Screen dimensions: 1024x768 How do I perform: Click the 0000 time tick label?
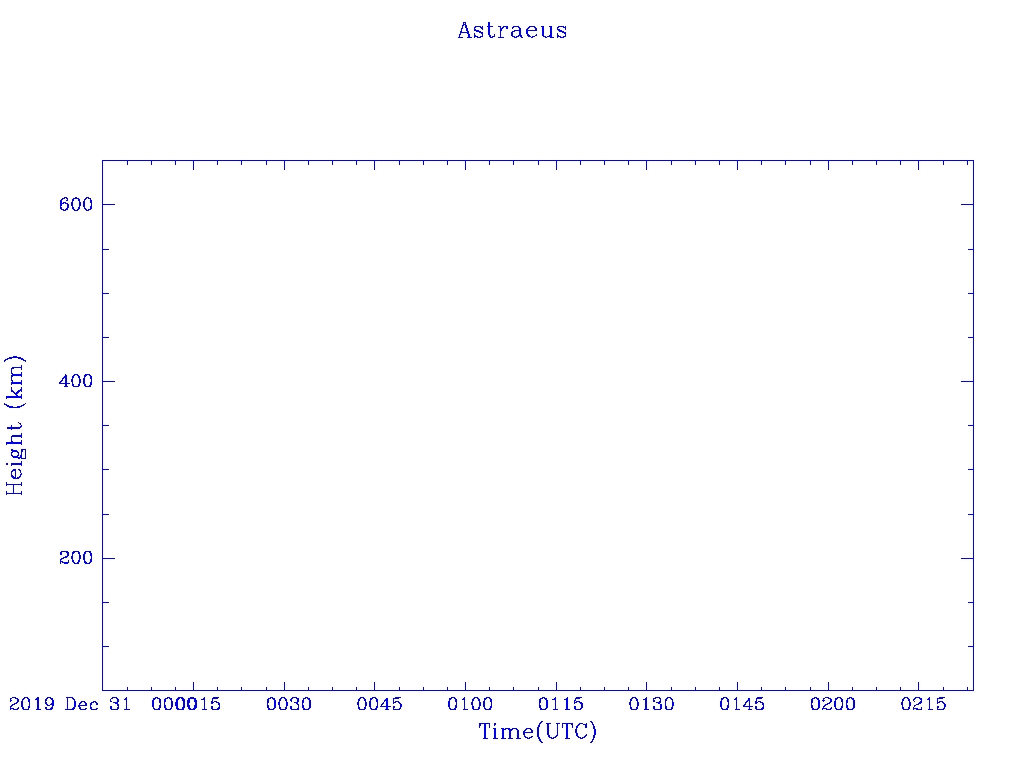(174, 704)
